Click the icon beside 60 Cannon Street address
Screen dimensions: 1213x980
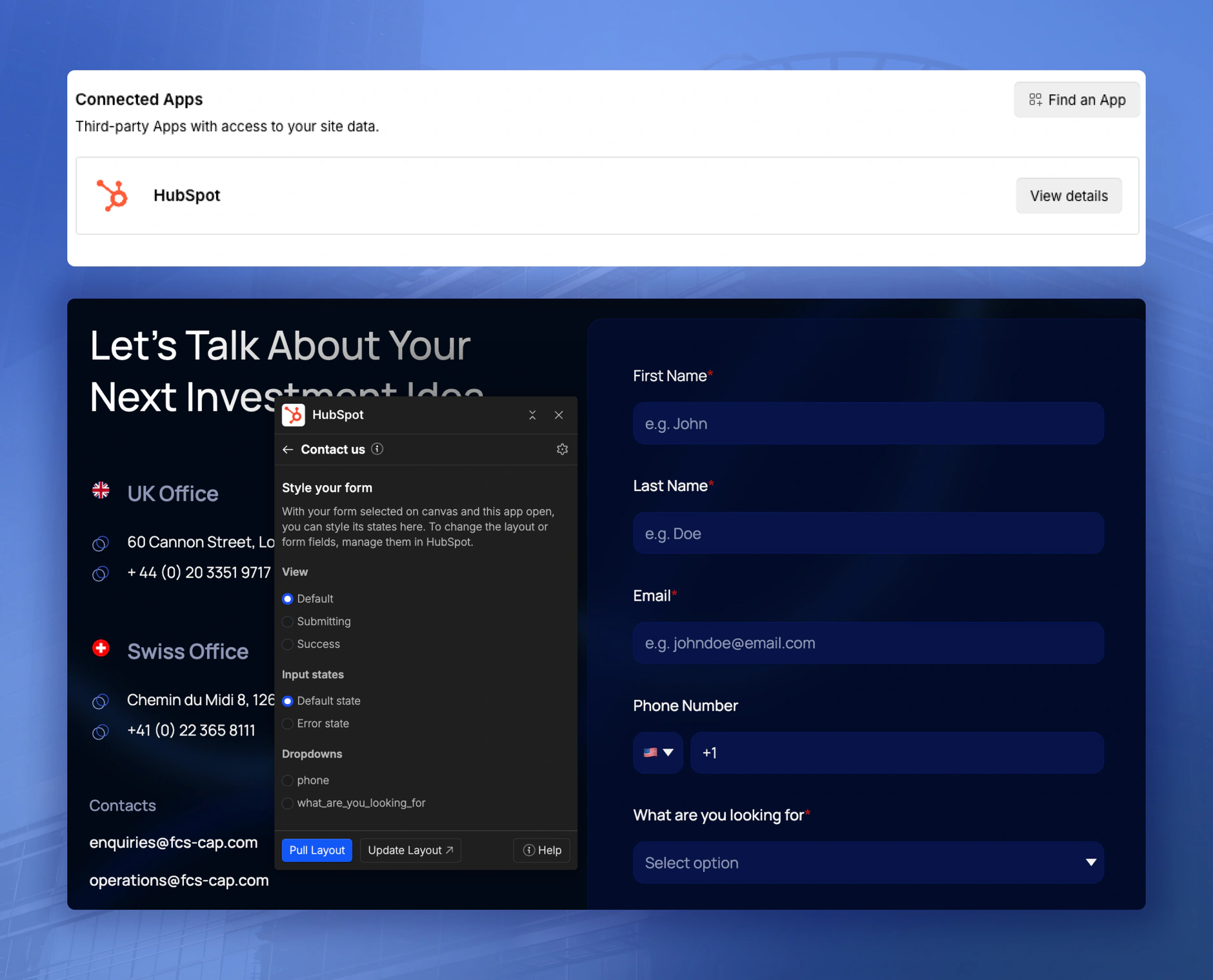point(100,543)
